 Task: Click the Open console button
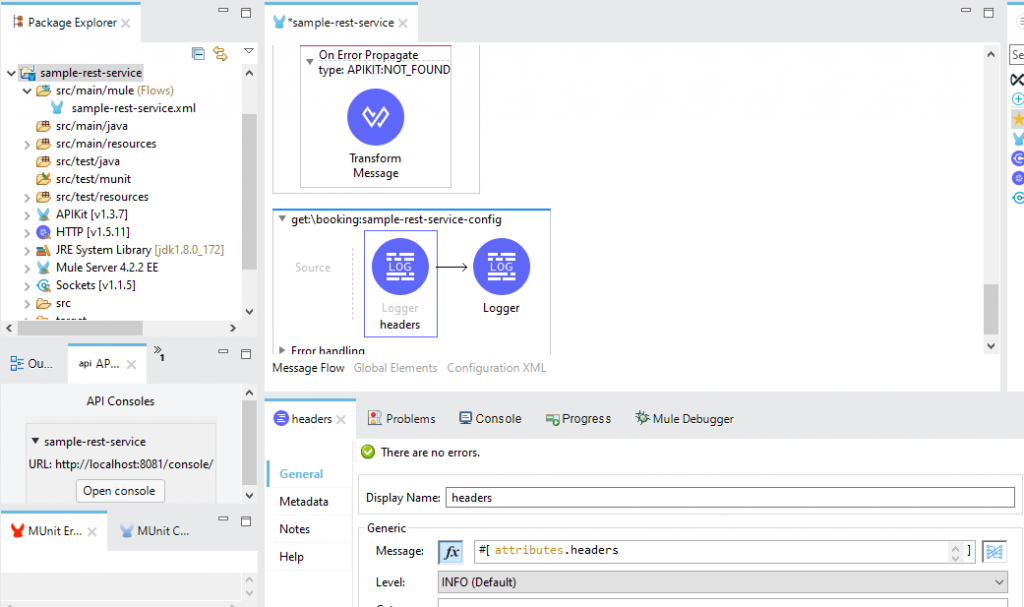pos(120,490)
